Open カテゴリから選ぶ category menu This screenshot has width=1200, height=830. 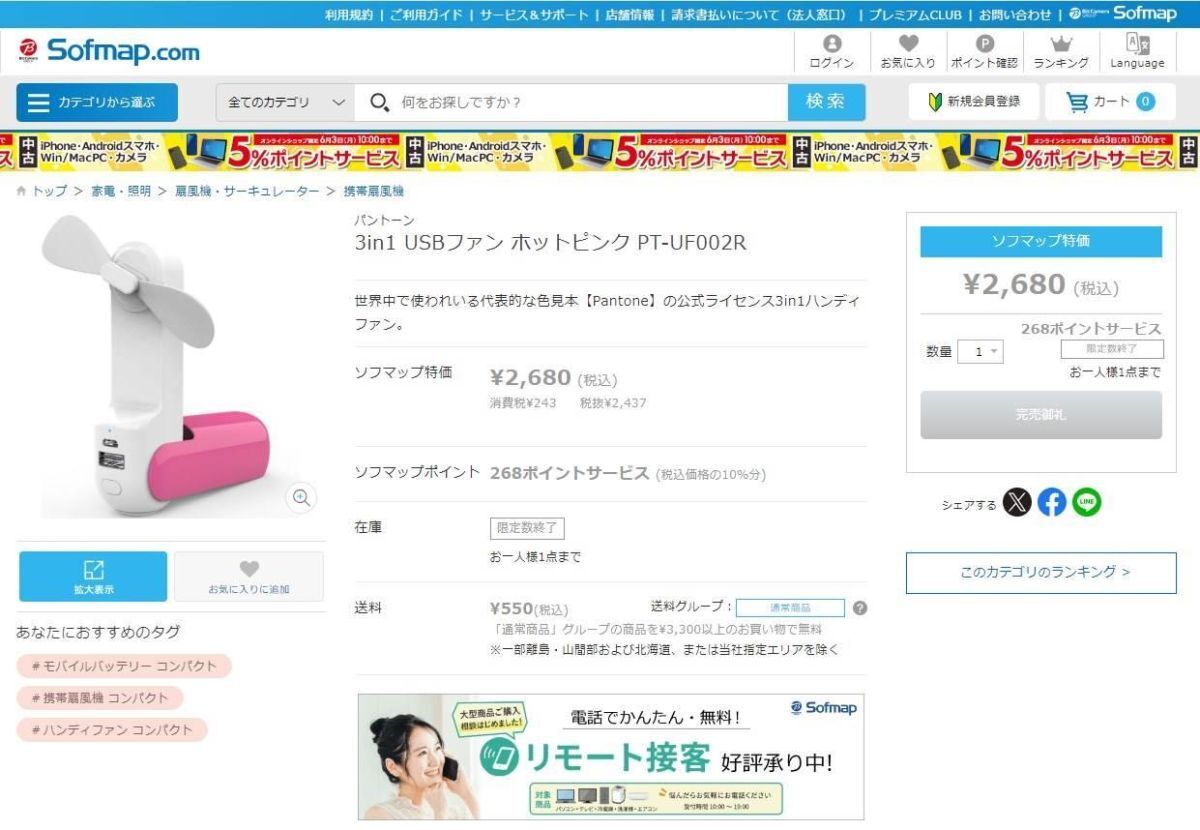(97, 102)
